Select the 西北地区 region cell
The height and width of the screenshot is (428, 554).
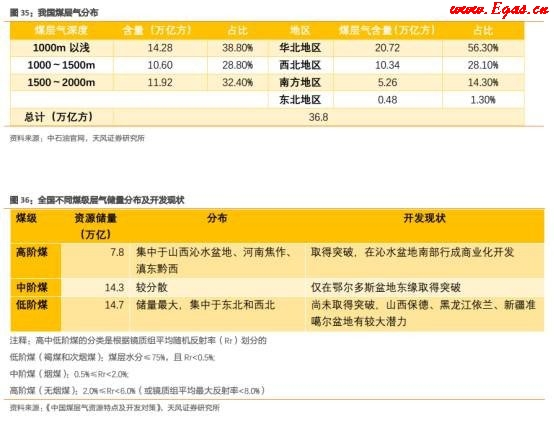click(300, 65)
